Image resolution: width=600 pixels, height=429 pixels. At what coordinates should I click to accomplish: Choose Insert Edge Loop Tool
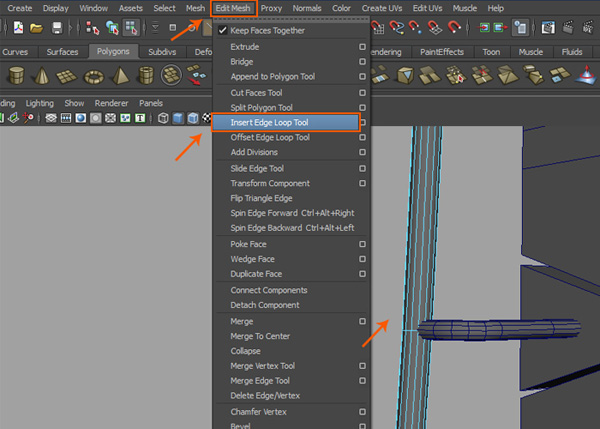(x=285, y=122)
